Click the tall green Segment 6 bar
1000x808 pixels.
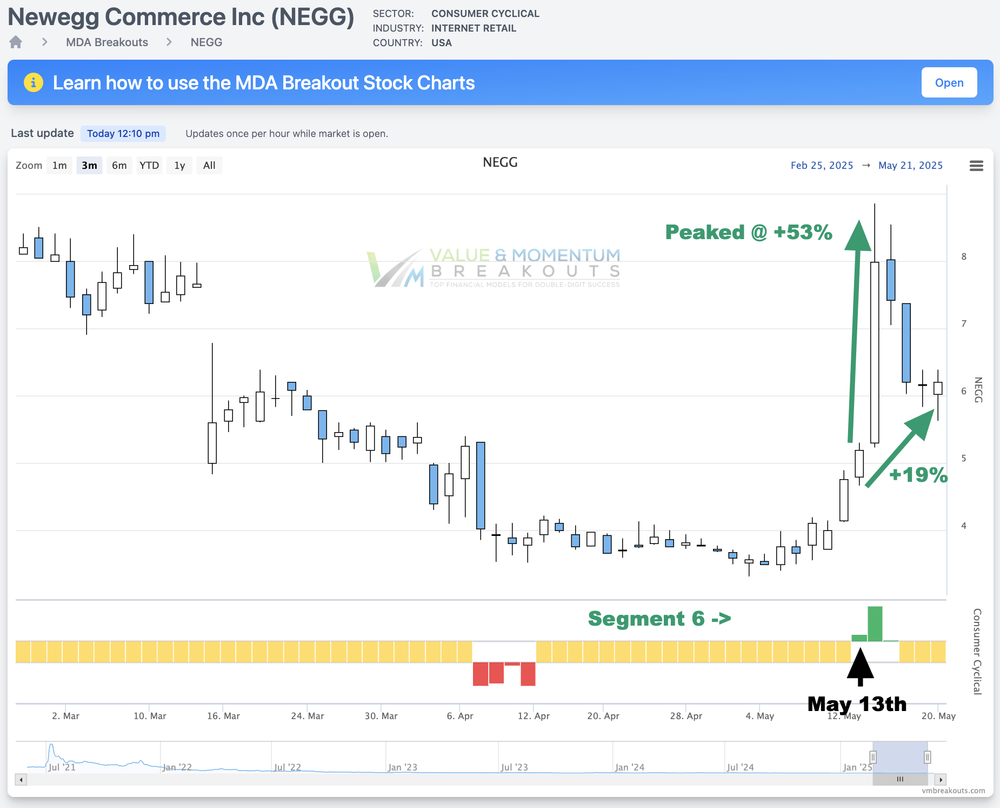875,624
